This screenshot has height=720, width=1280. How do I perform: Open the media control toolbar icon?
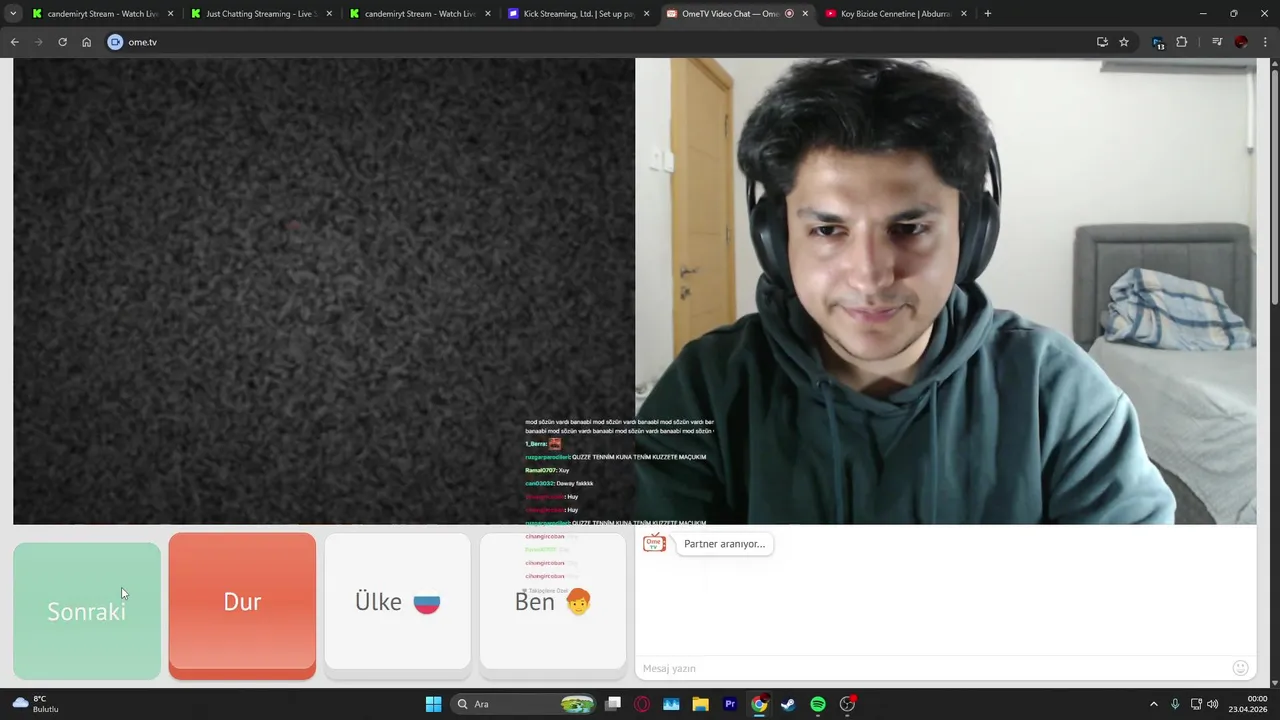(x=1217, y=42)
